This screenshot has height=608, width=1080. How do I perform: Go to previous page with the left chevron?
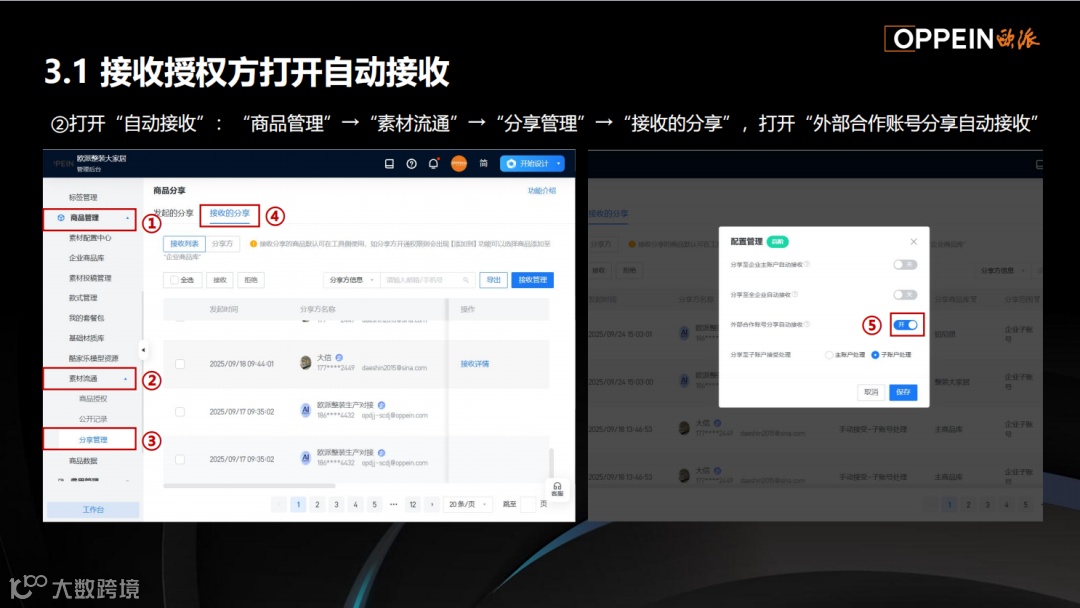coord(279,505)
